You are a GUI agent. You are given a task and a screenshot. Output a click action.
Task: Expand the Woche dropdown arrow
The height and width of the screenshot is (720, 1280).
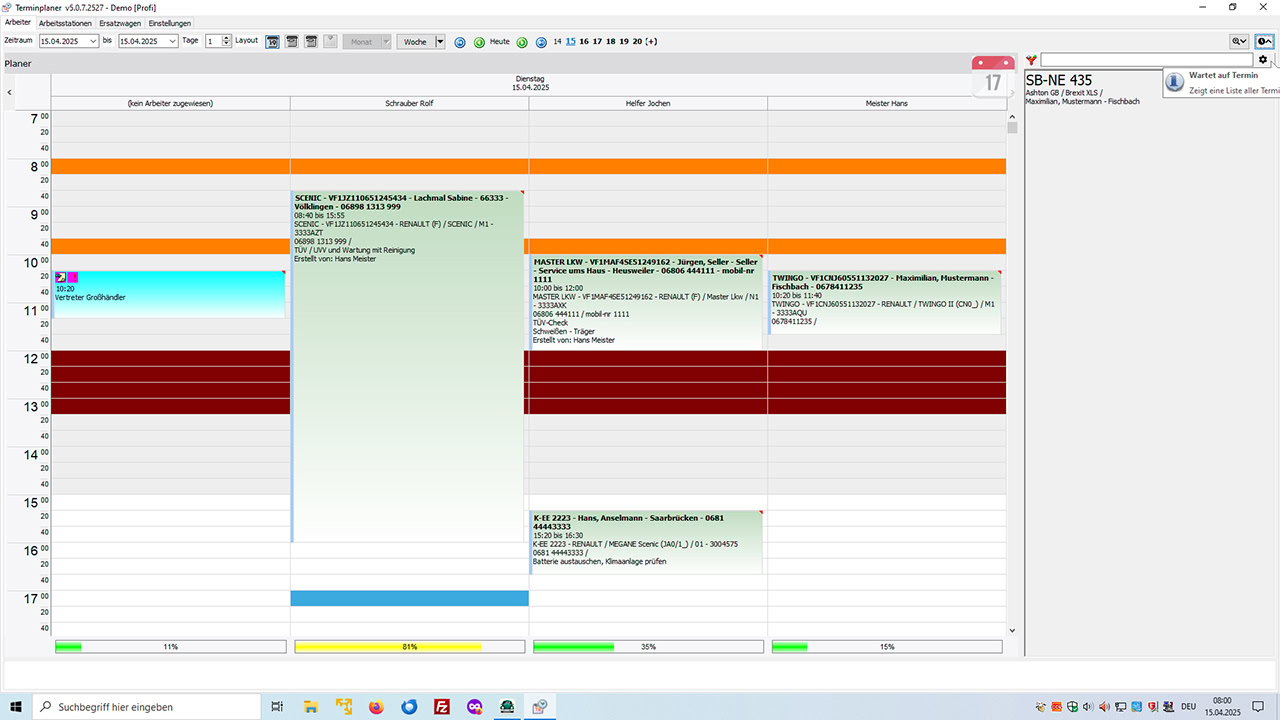click(x=440, y=41)
